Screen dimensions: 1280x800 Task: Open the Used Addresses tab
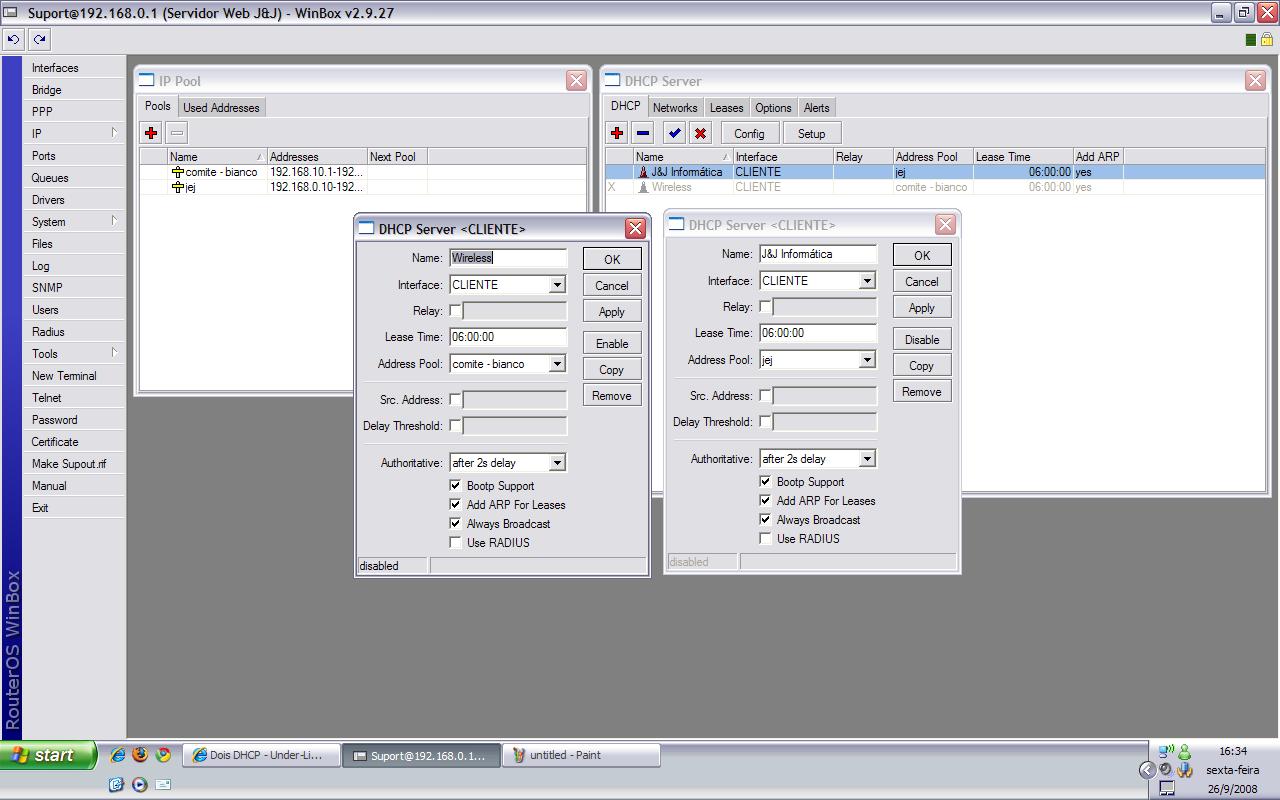(x=221, y=108)
